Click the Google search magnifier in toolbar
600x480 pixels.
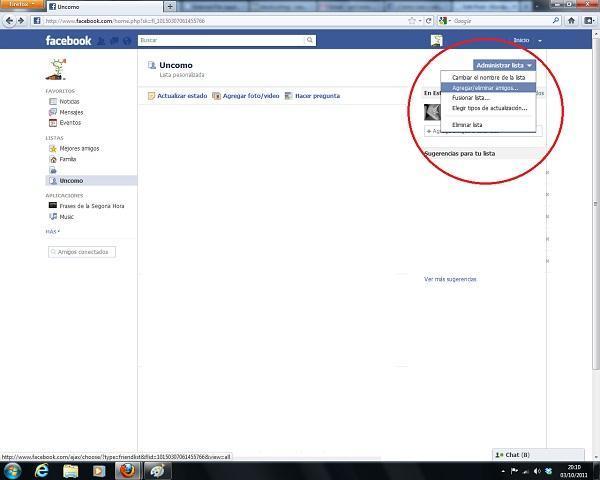point(556,21)
